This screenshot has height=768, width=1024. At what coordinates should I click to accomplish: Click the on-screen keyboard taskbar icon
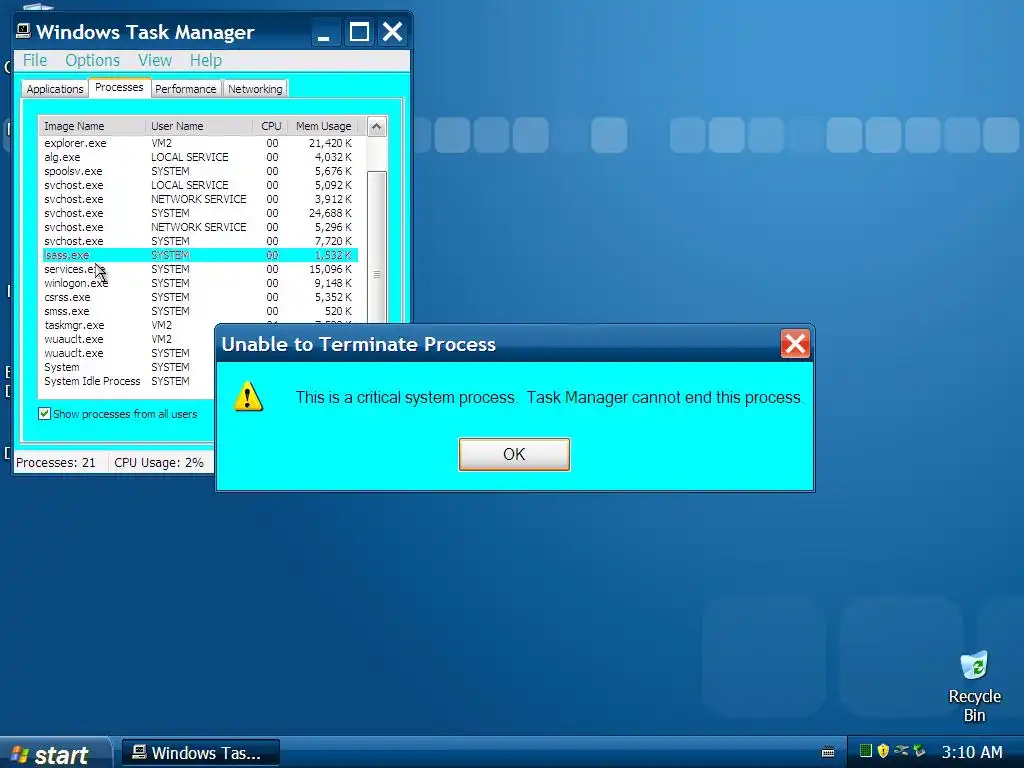coord(827,752)
